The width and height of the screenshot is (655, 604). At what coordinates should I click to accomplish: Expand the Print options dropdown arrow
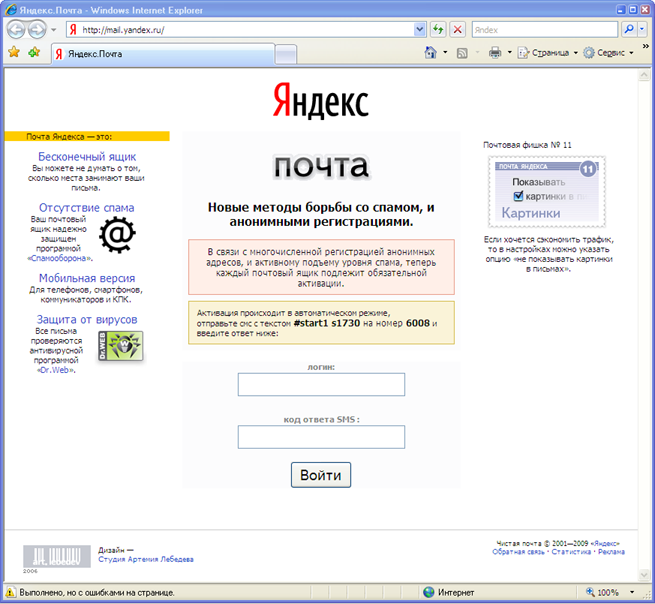[x=509, y=53]
